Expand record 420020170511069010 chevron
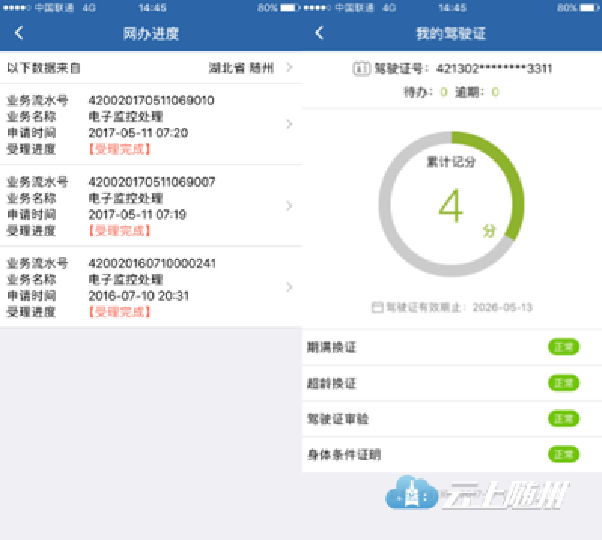Image resolution: width=602 pixels, height=540 pixels. pyautogui.click(x=289, y=125)
